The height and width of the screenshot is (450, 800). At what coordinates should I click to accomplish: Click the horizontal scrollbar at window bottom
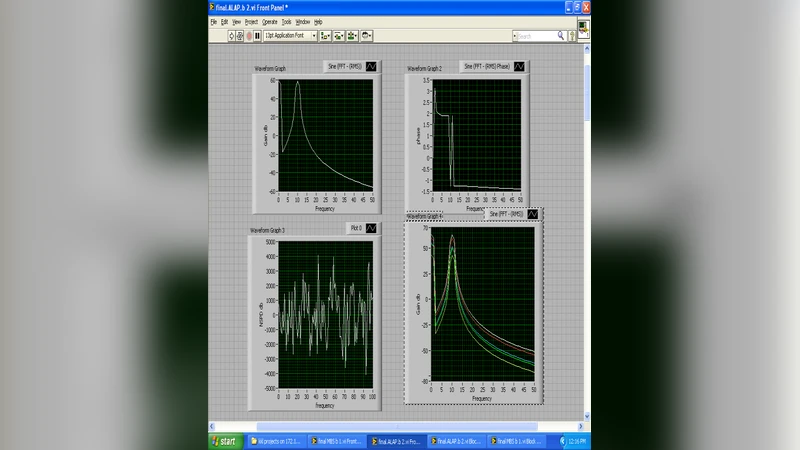click(395, 427)
